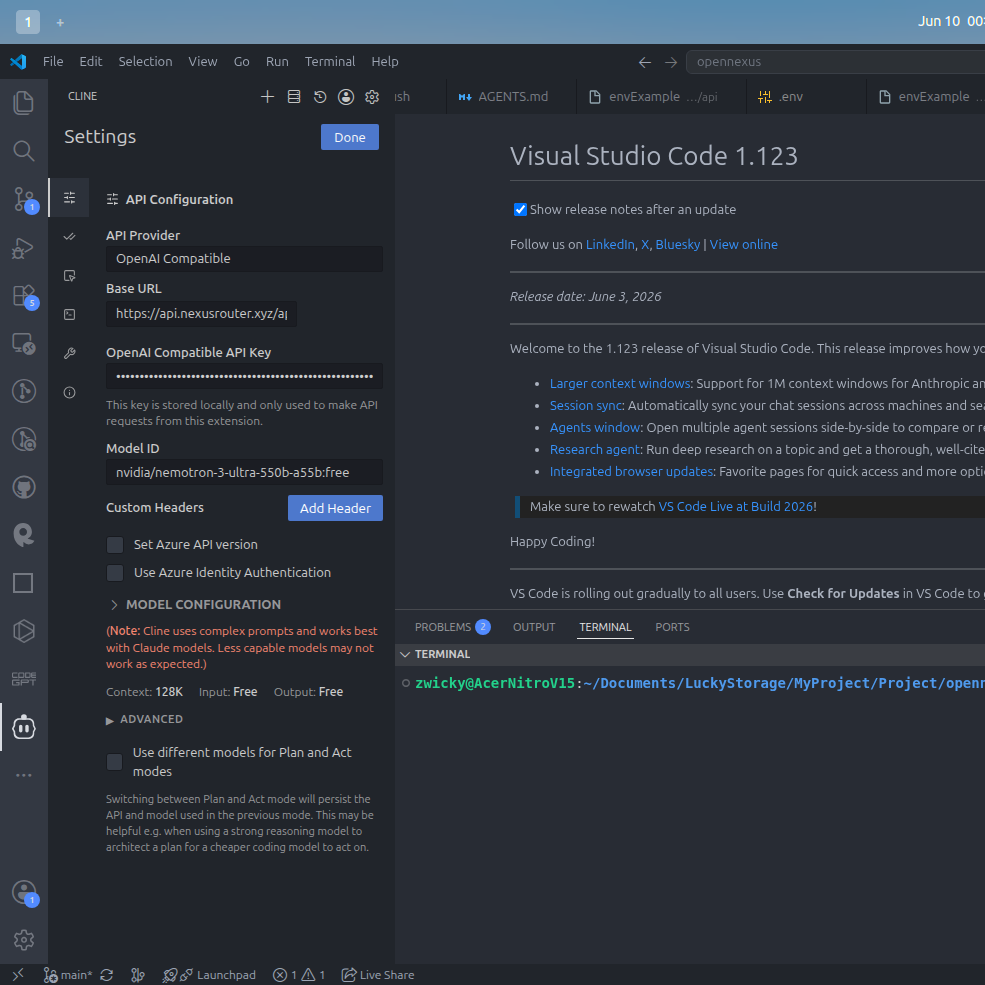Switch to the OUTPUT panel tab
This screenshot has height=985, width=985.
(534, 627)
